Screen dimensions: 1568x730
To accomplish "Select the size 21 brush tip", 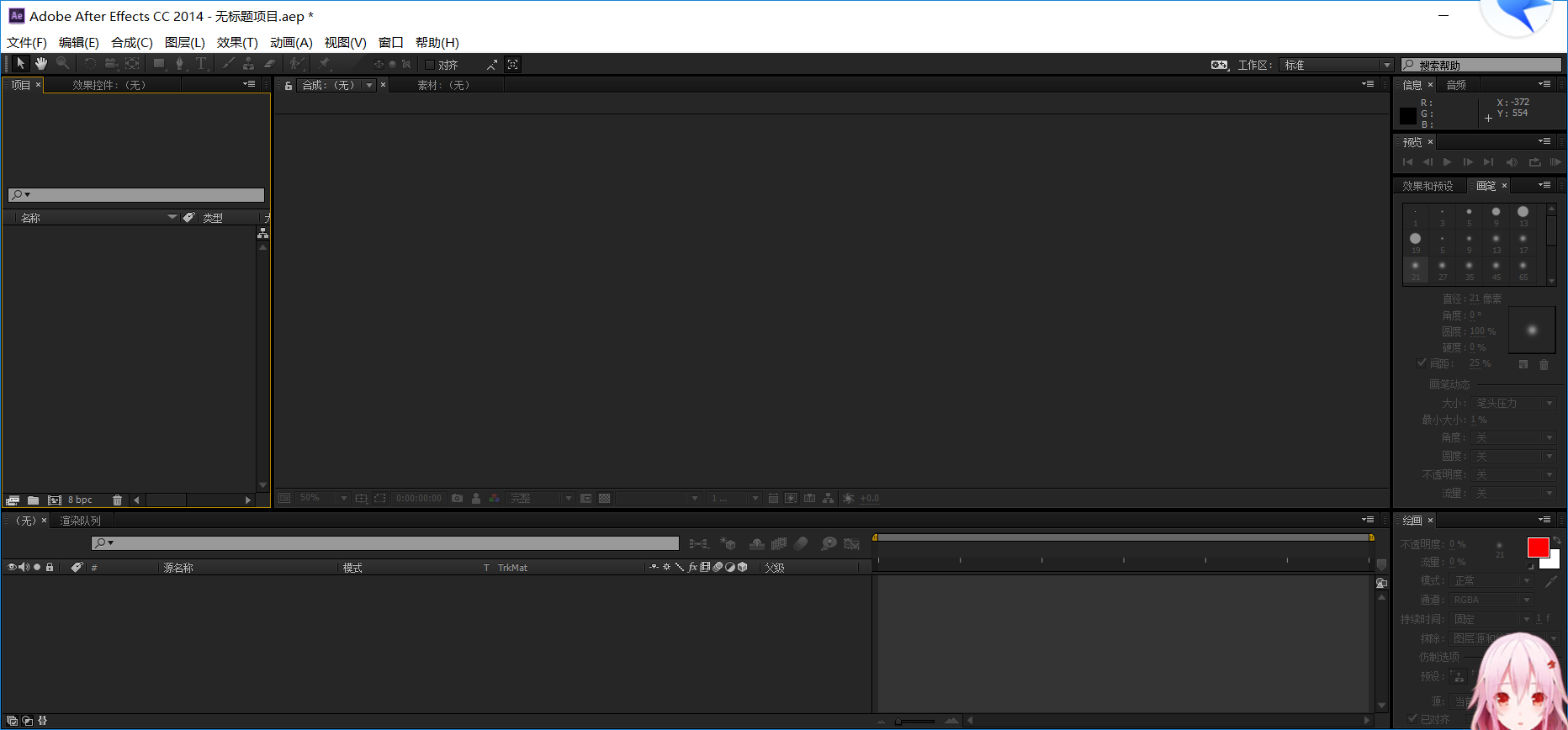I will 1416,269.
